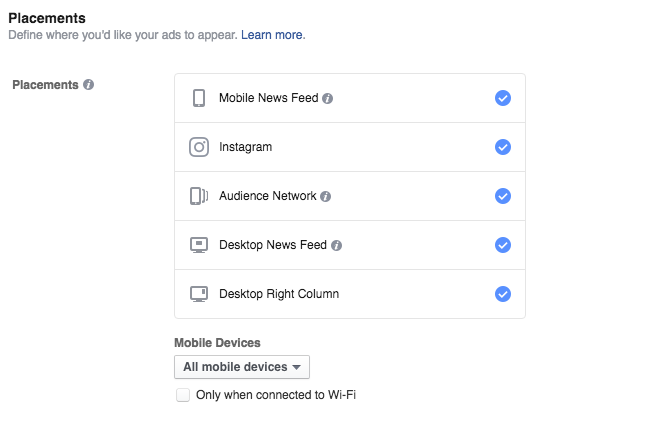Image resolution: width=664 pixels, height=444 pixels.
Task: Click the Desktop Right Column monitor icon
Action: click(199, 294)
